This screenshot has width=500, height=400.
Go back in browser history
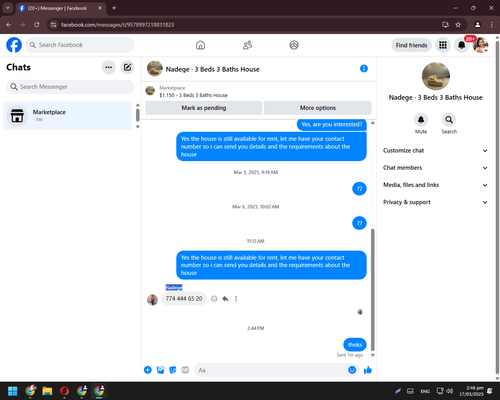[x=9, y=25]
